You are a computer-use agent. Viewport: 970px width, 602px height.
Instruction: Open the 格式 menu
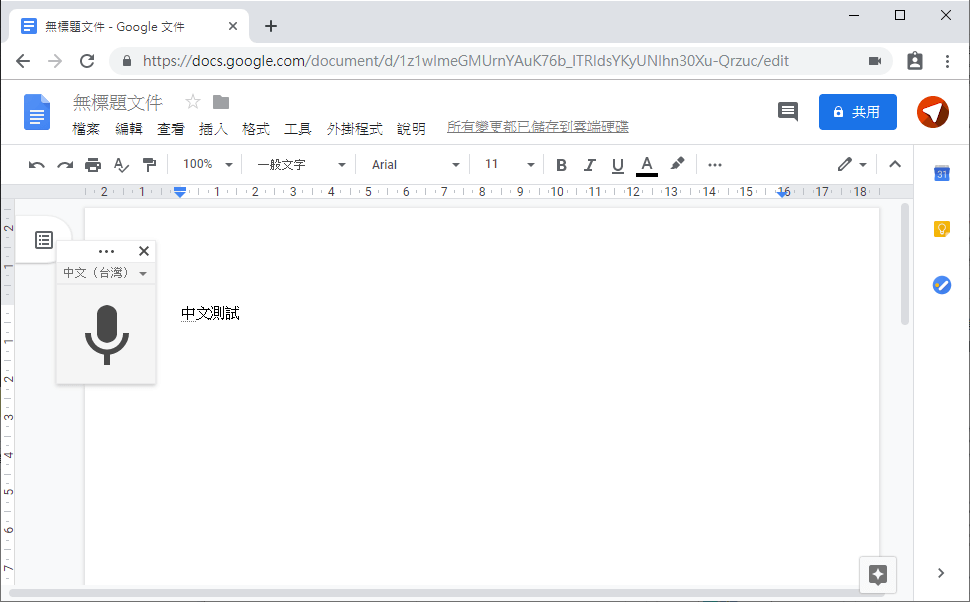(255, 129)
